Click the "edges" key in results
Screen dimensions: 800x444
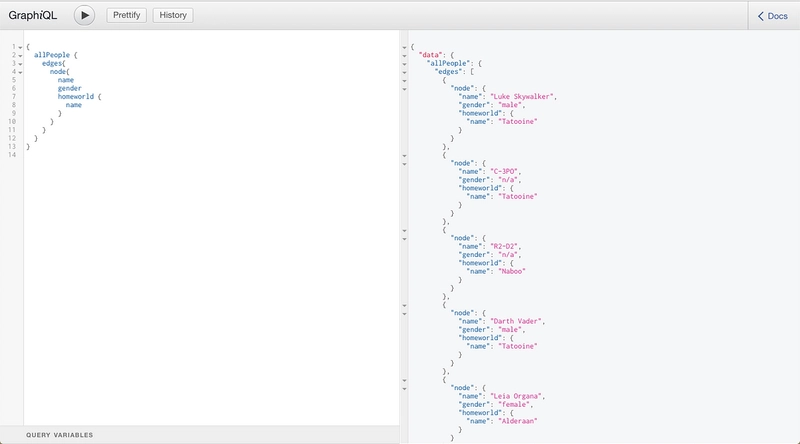coord(446,71)
